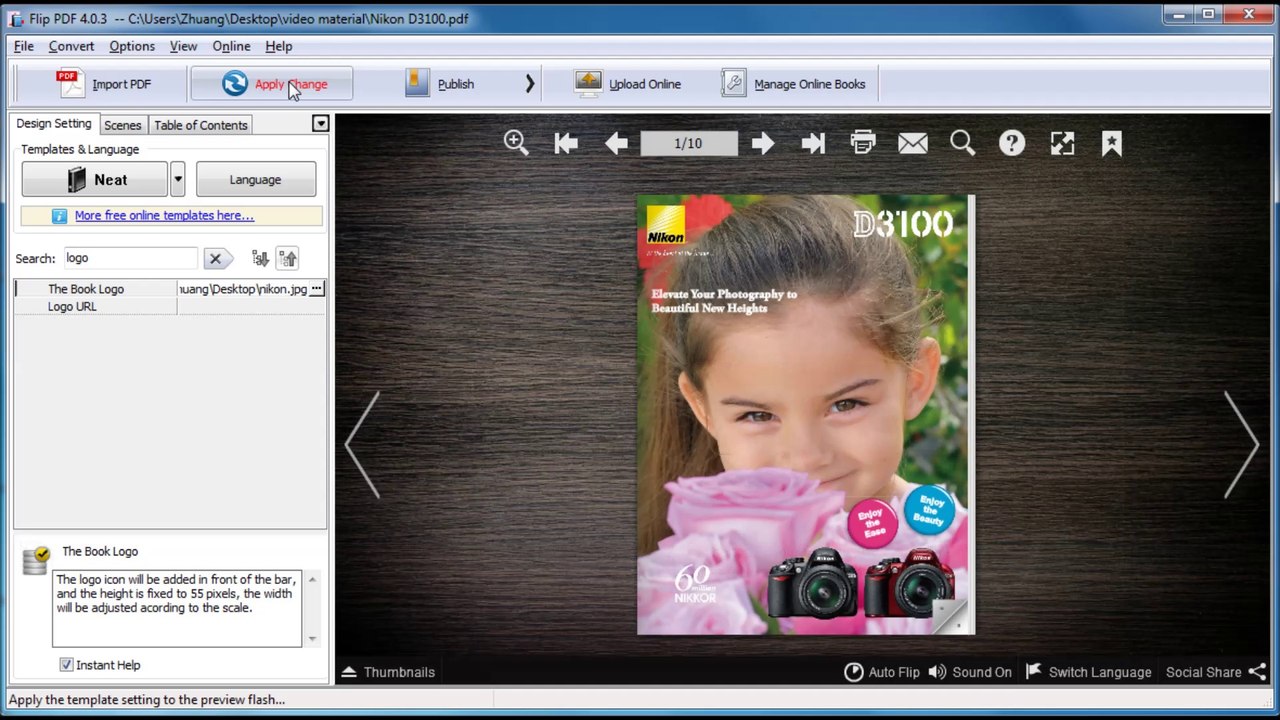Click the email share envelope icon

point(913,143)
